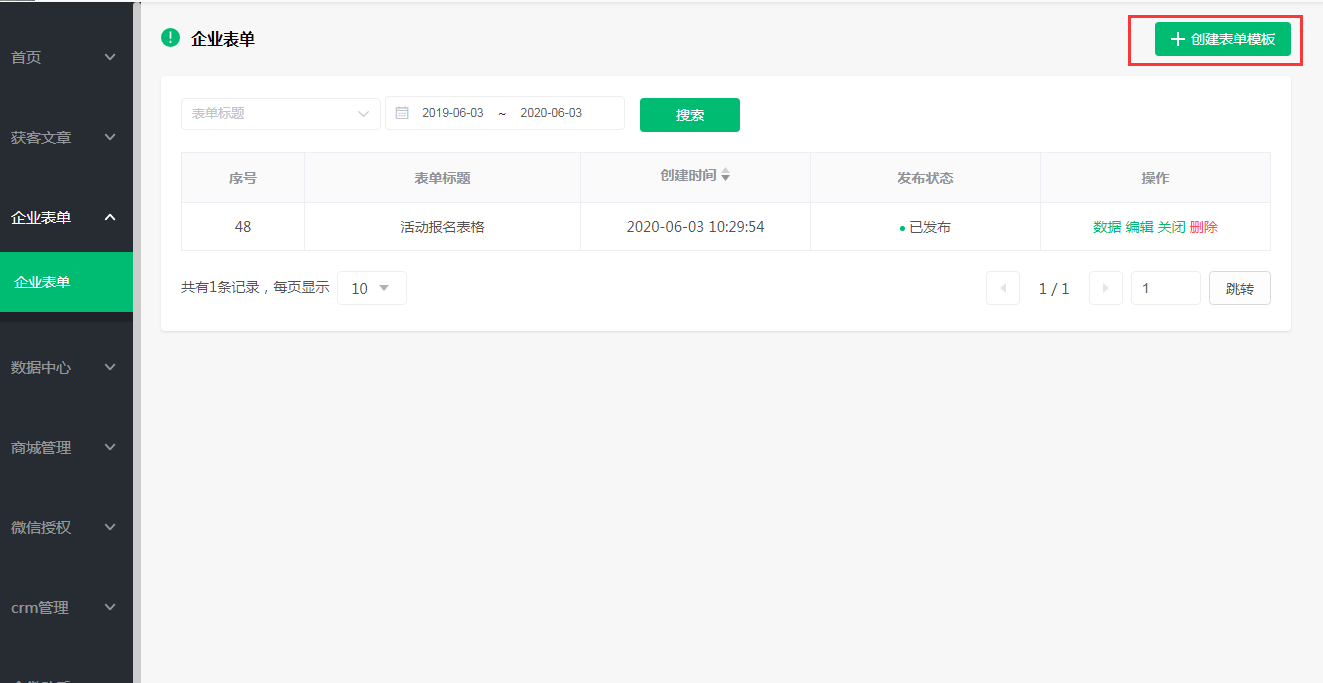Expand the 微信授权 sidebar menu
Screen dimensions: 1323x683
click(66, 527)
